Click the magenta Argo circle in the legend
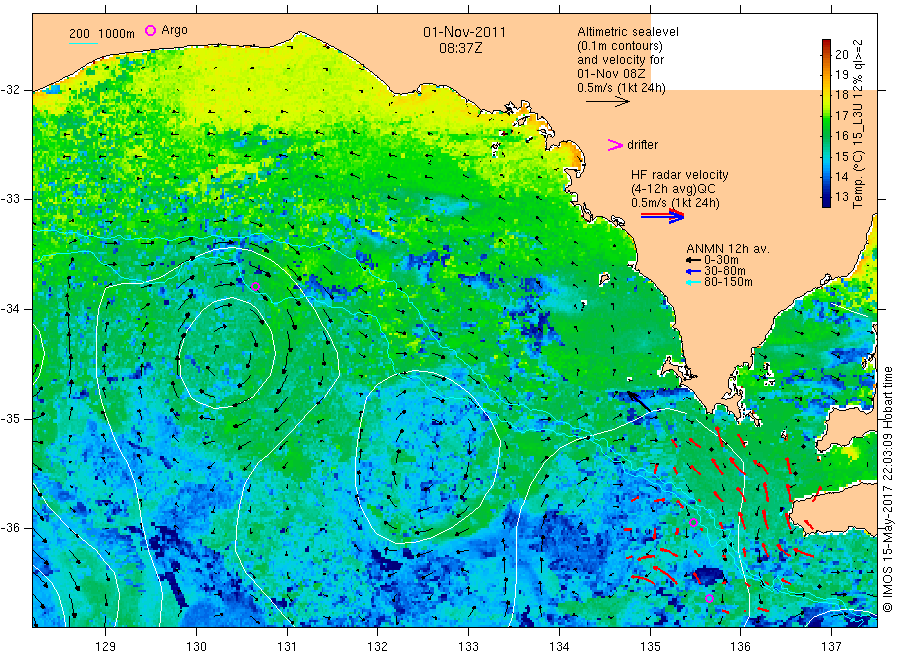 pyautogui.click(x=150, y=30)
